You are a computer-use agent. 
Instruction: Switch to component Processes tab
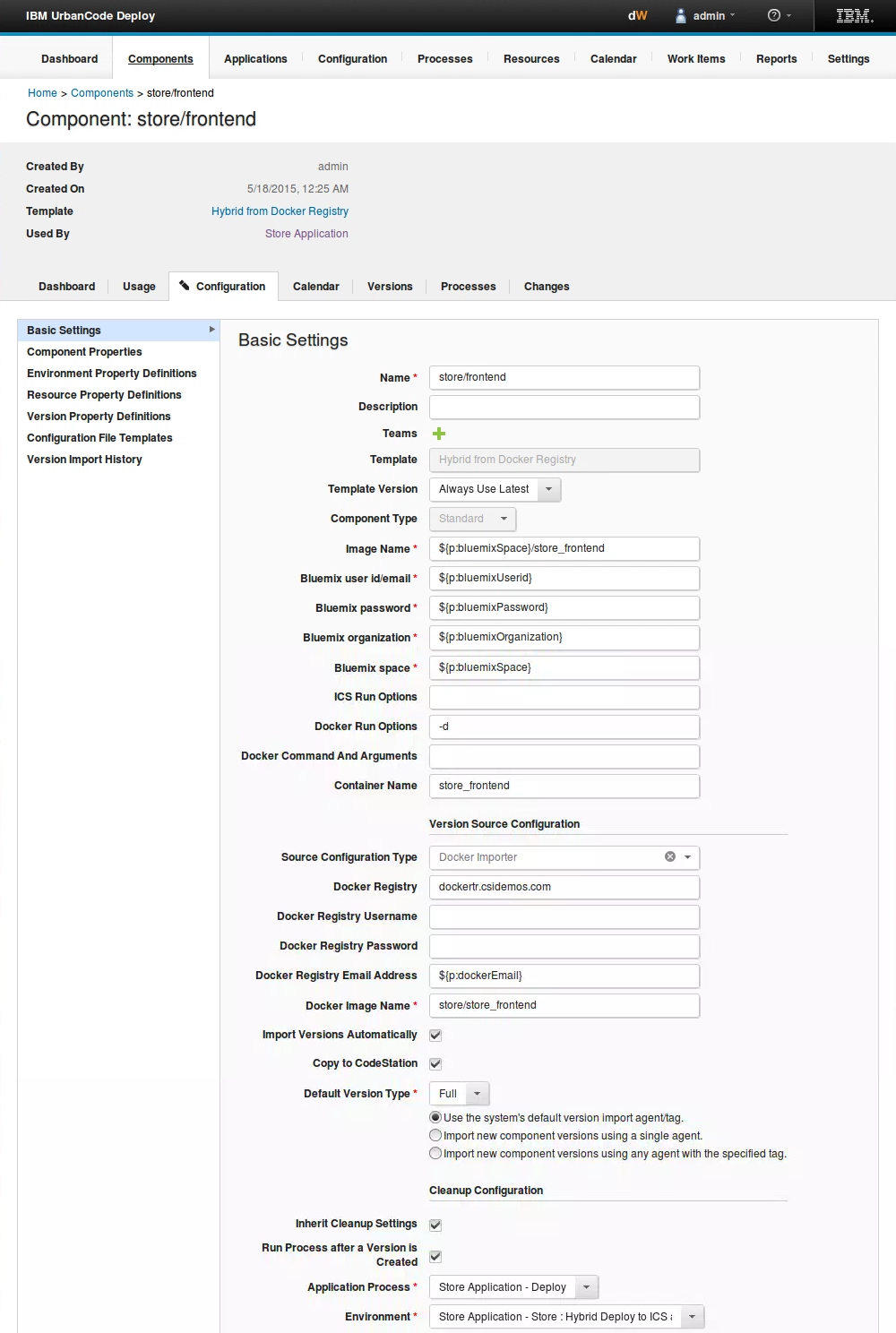[469, 287]
